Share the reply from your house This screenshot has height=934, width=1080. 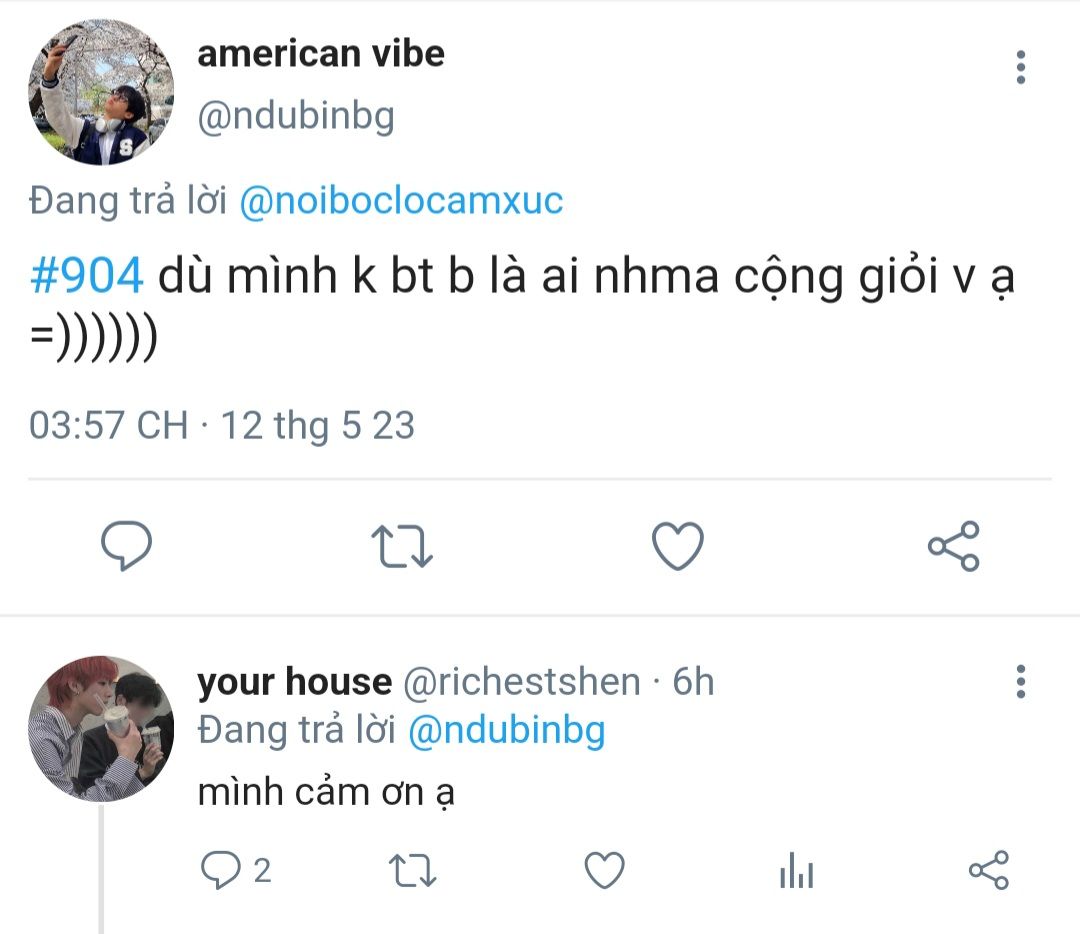point(988,870)
